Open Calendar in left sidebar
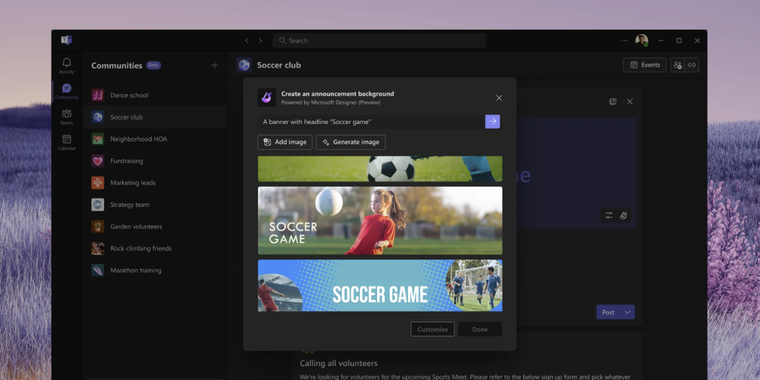This screenshot has width=760, height=380. pyautogui.click(x=66, y=142)
